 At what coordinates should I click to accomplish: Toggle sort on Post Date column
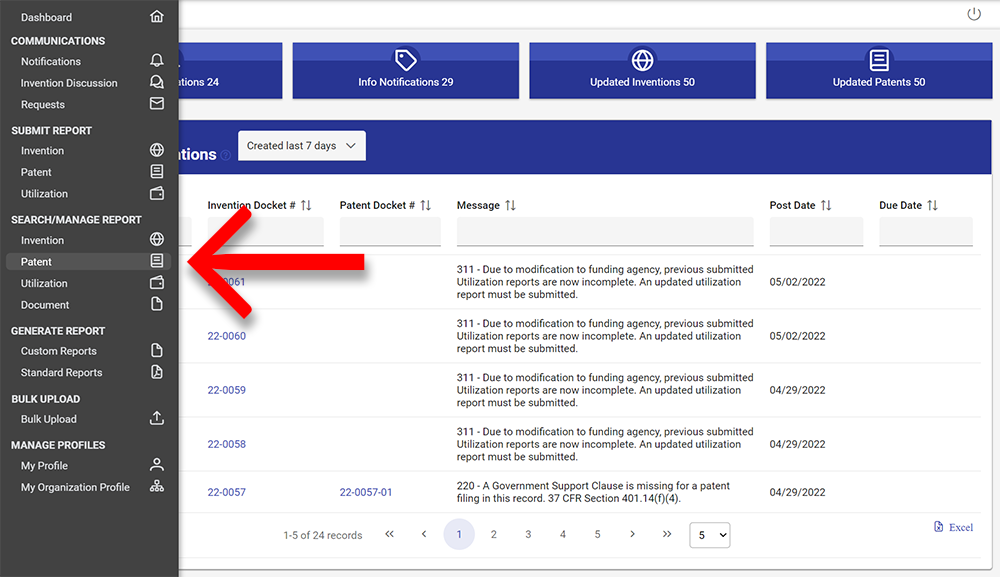click(826, 205)
